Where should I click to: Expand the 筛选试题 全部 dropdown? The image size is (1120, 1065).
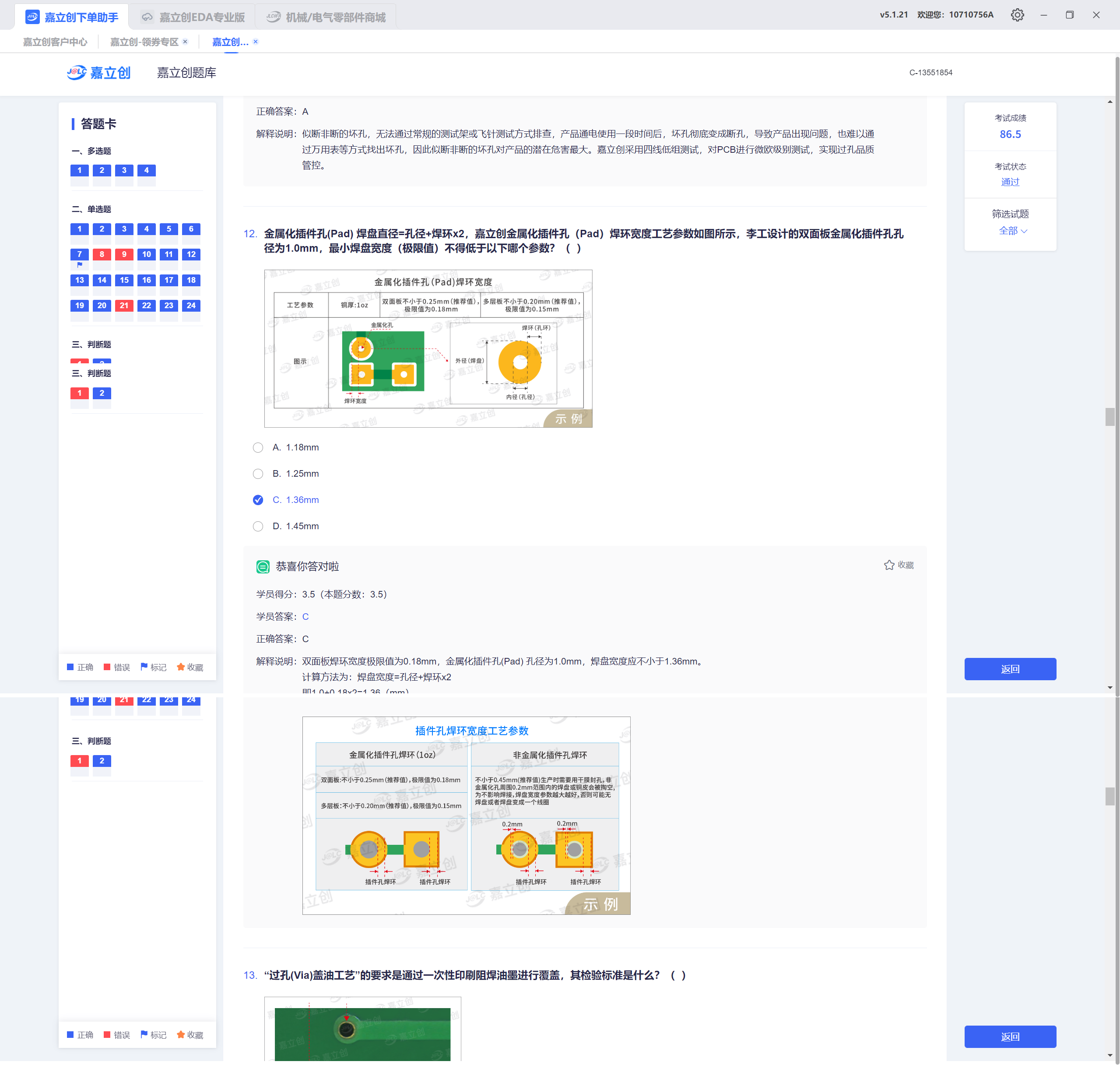(x=1012, y=231)
